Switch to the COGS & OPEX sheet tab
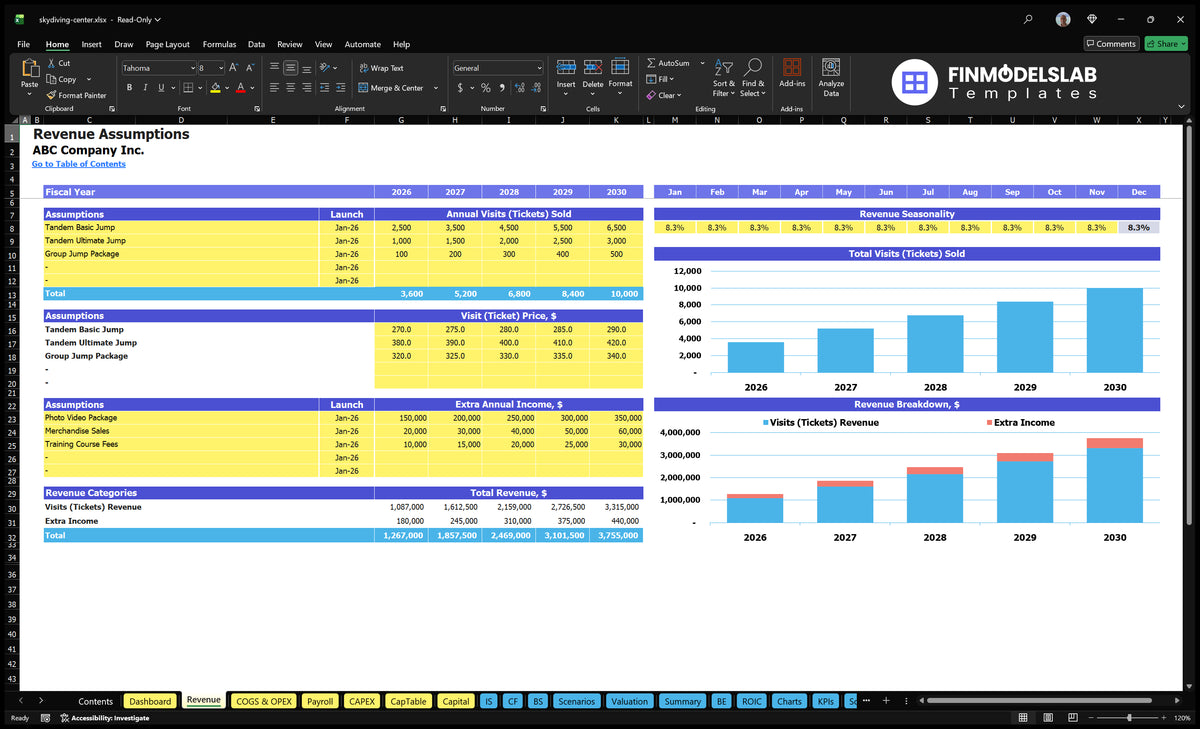Image resolution: width=1200 pixels, height=729 pixels. coord(263,701)
